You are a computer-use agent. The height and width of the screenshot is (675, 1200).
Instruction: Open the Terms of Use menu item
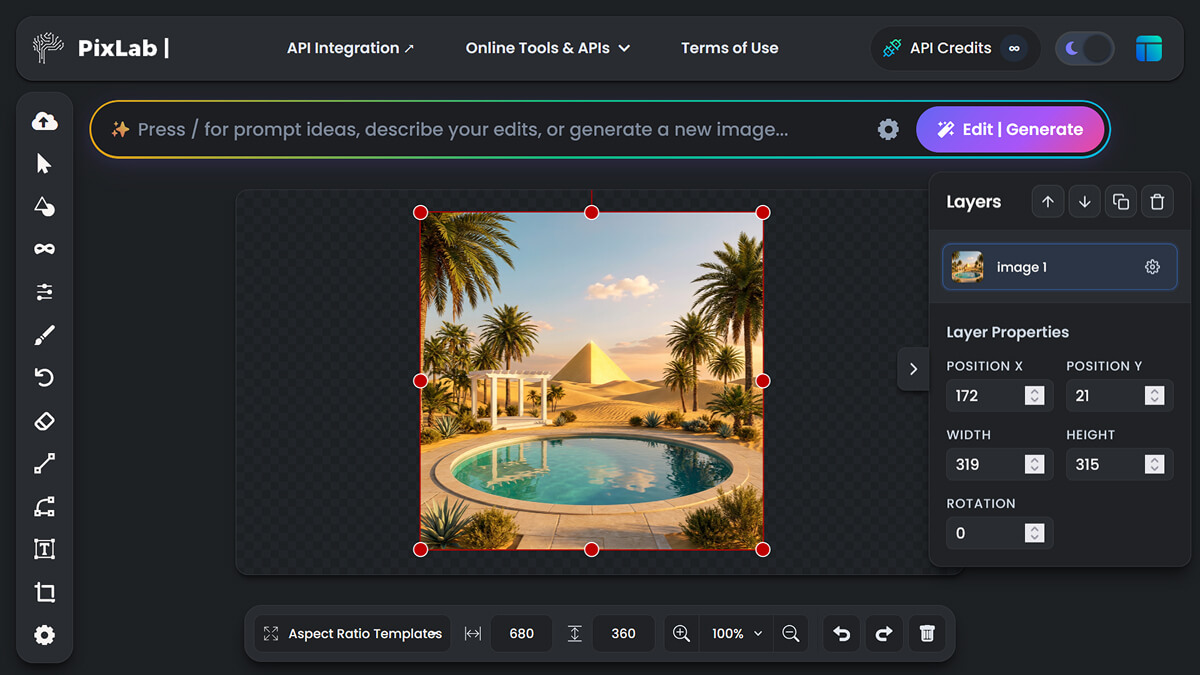729,47
